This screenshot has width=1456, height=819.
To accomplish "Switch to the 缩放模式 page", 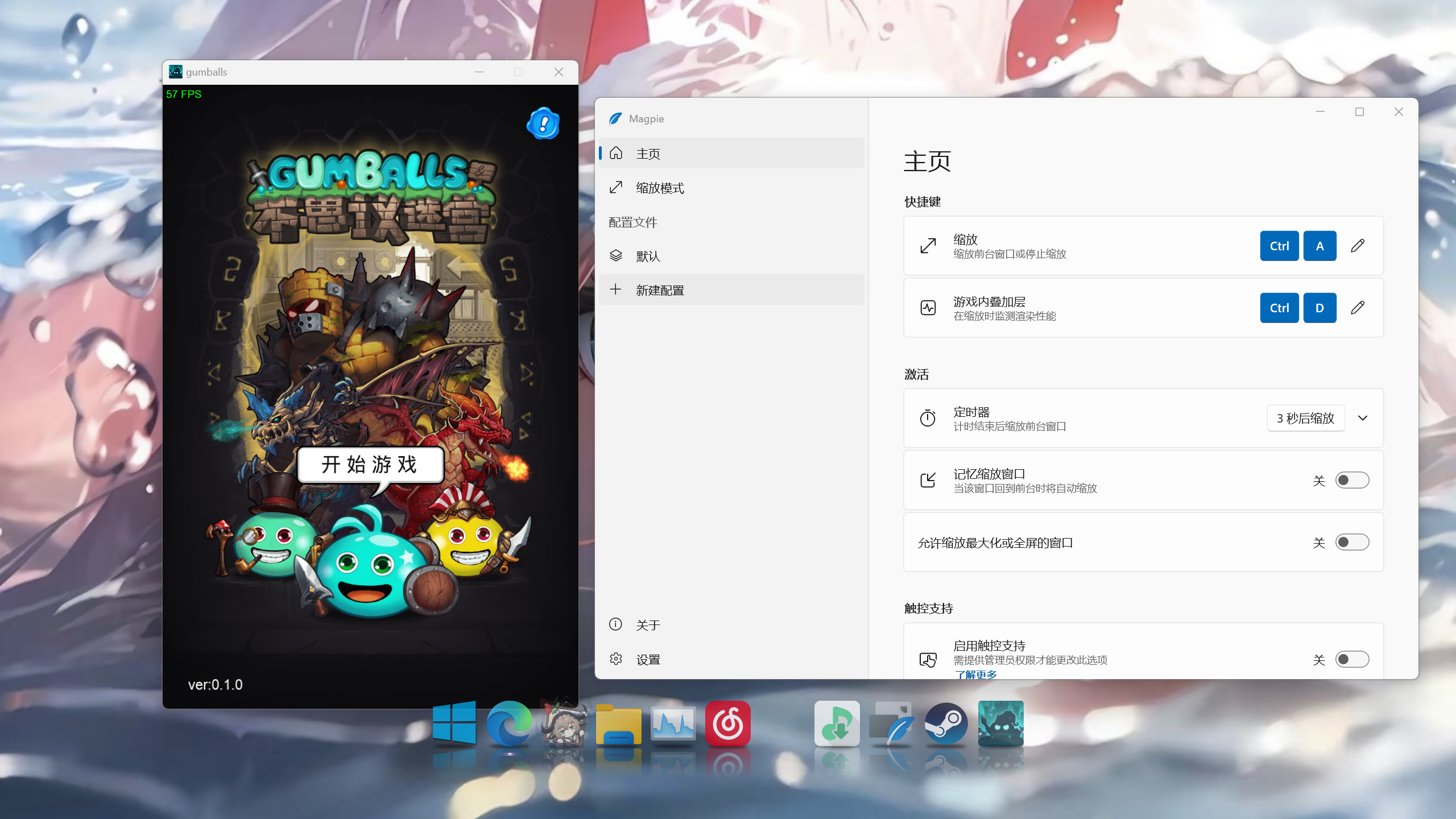I will click(731, 188).
